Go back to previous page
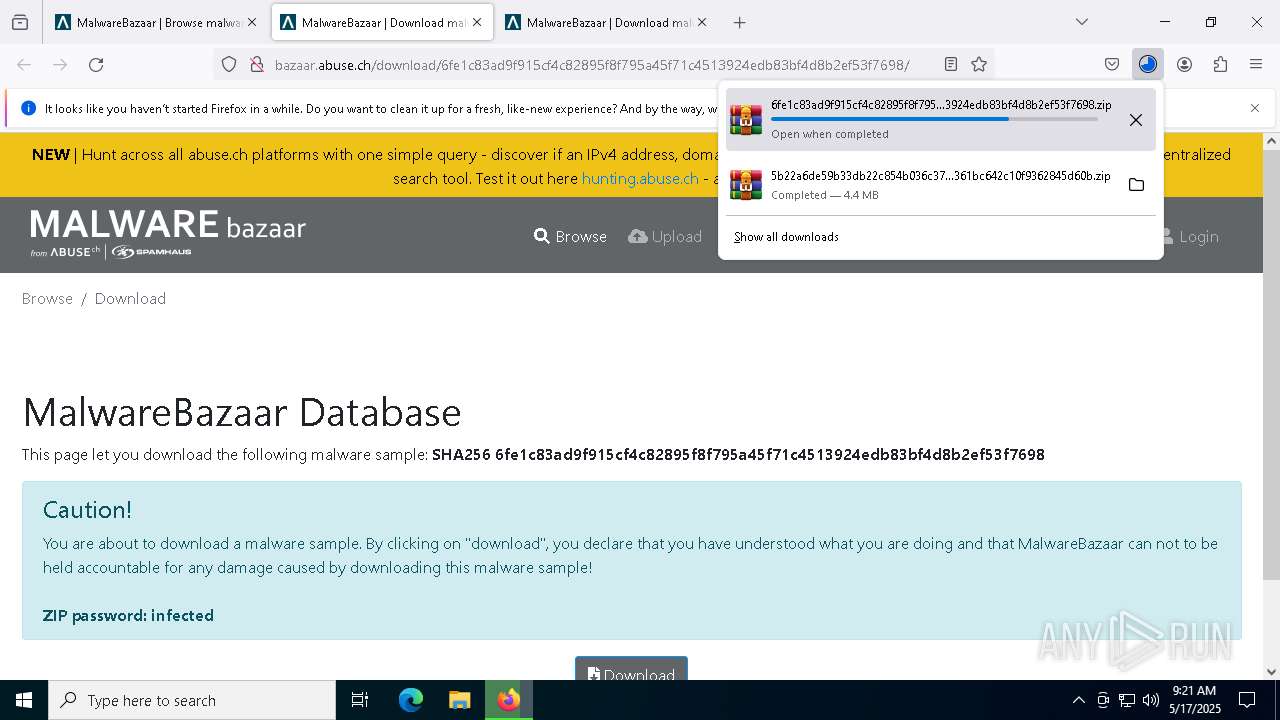1280x720 pixels. click(24, 64)
